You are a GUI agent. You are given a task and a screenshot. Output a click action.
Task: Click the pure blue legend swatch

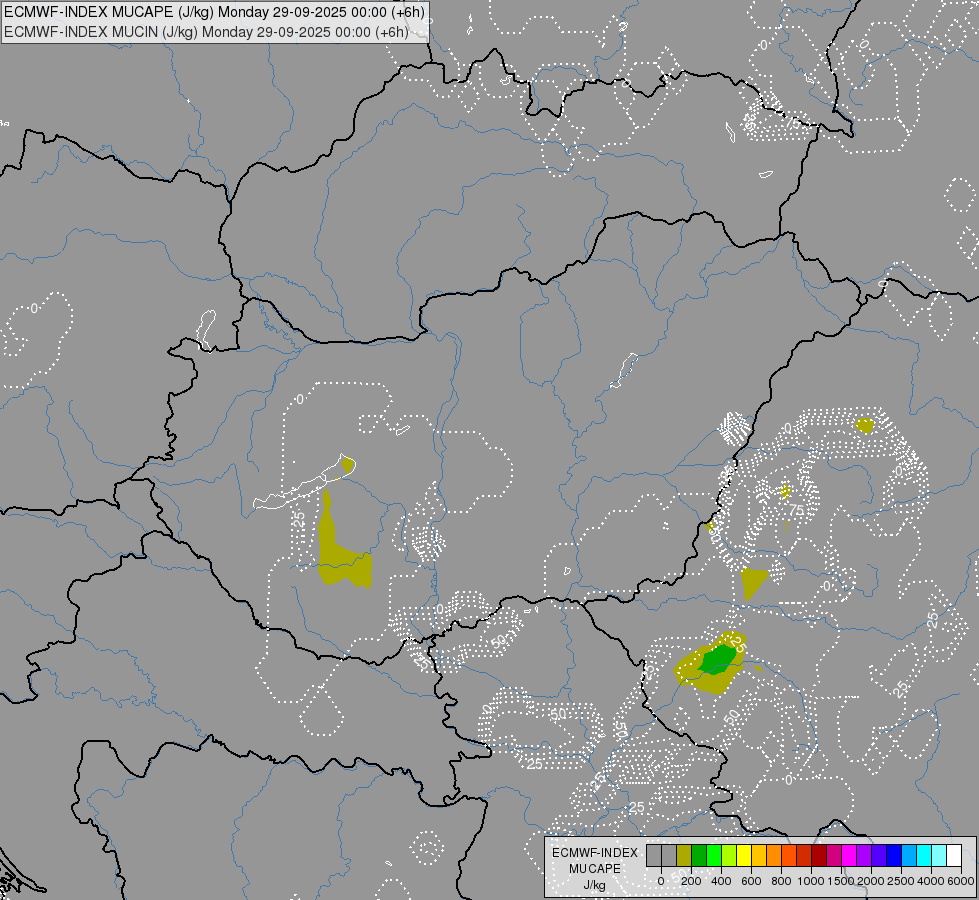pos(895,855)
